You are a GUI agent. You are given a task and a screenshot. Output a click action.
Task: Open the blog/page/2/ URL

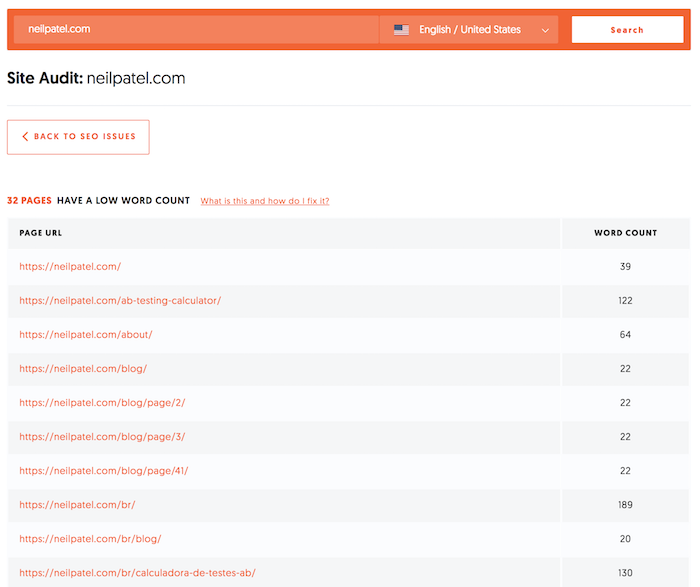(x=102, y=403)
